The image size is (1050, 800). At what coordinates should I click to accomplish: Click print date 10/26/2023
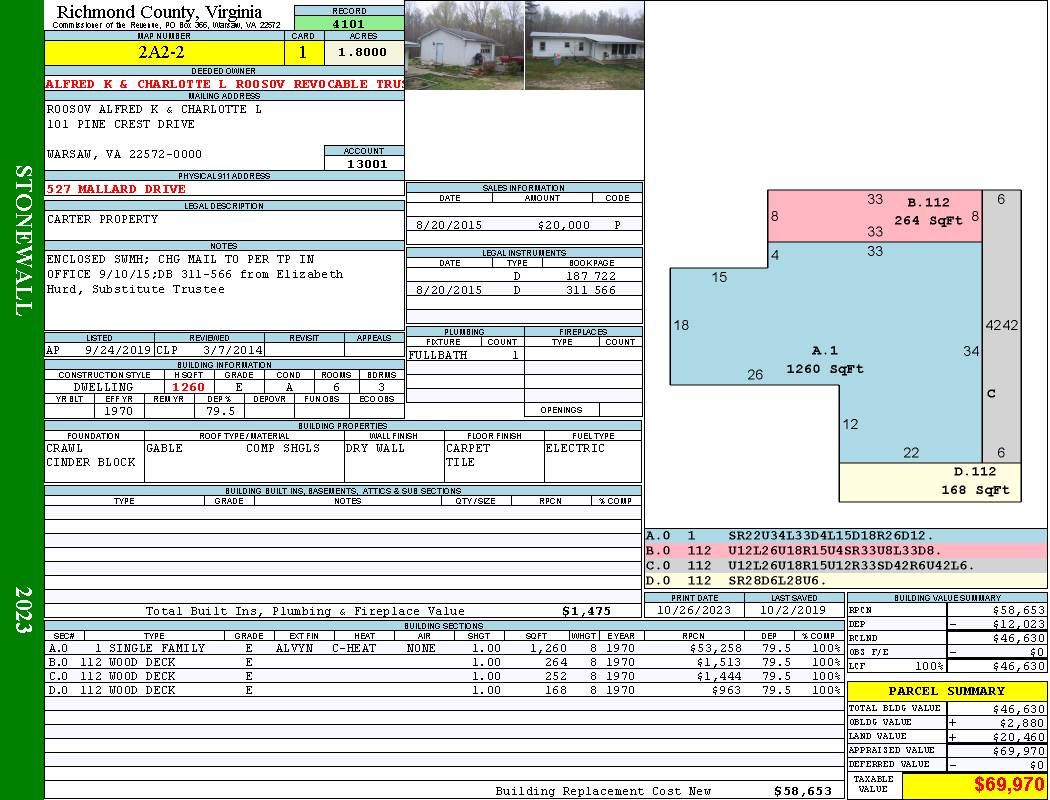click(x=694, y=611)
